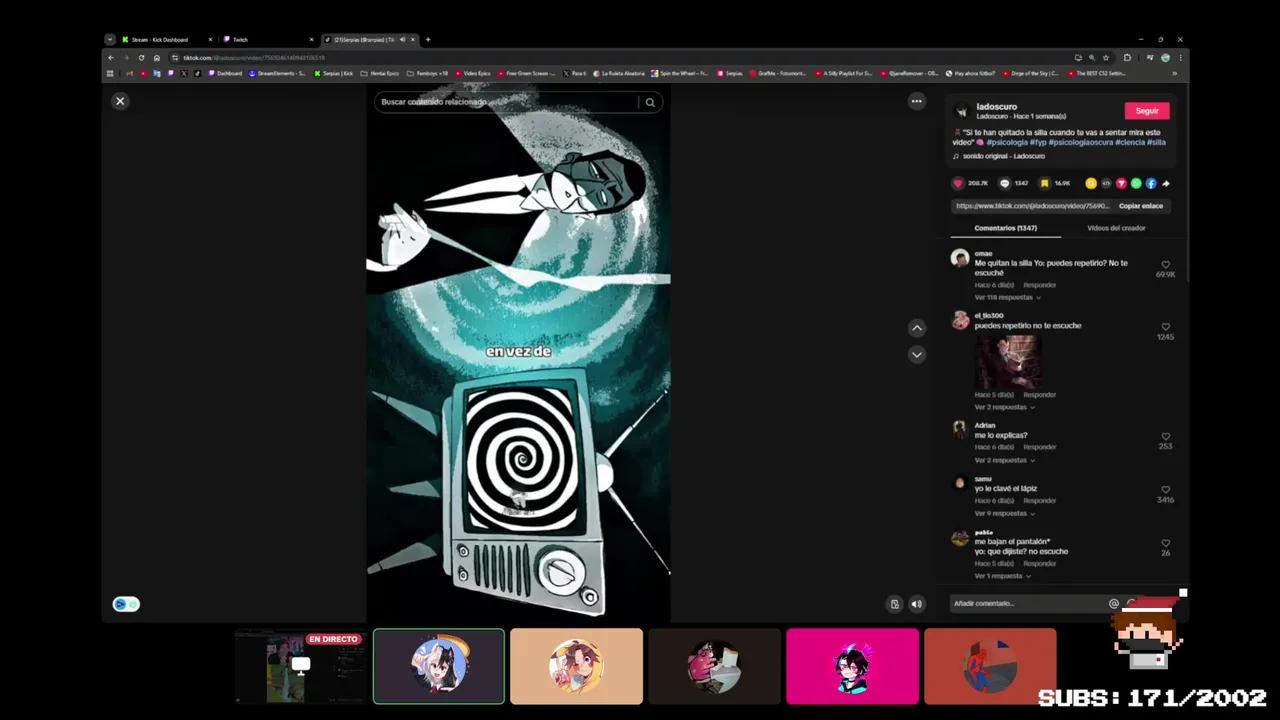1280x720 pixels.
Task: Select the 'EN DIRECTO' live stream thumbnail
Action: (x=300, y=666)
